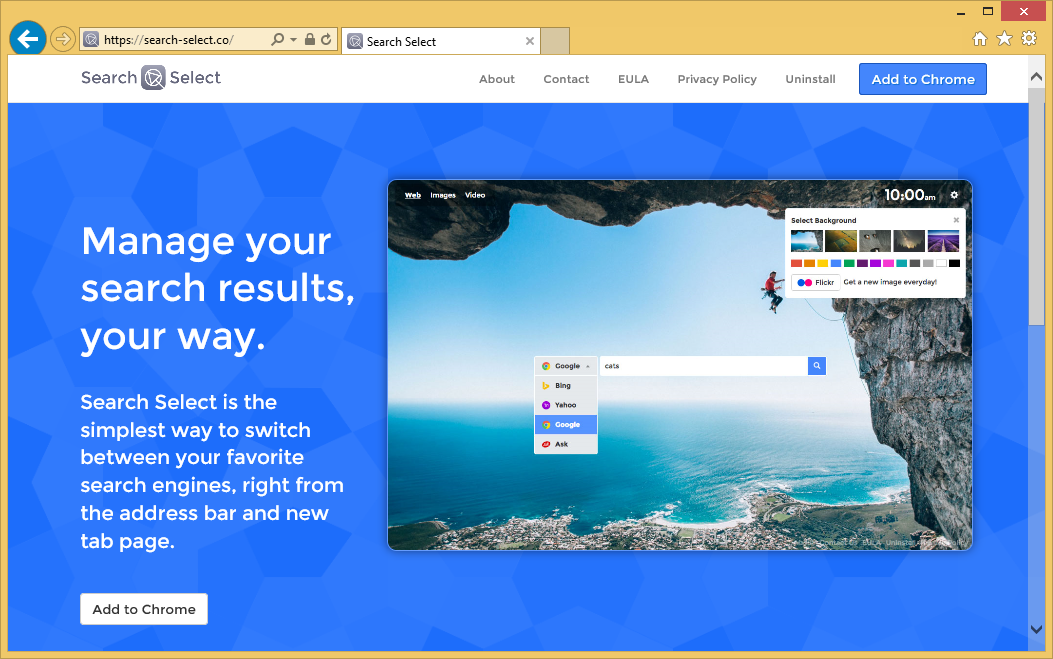The width and height of the screenshot is (1053, 659).
Task: Pick the green color swatch
Action: 849,263
